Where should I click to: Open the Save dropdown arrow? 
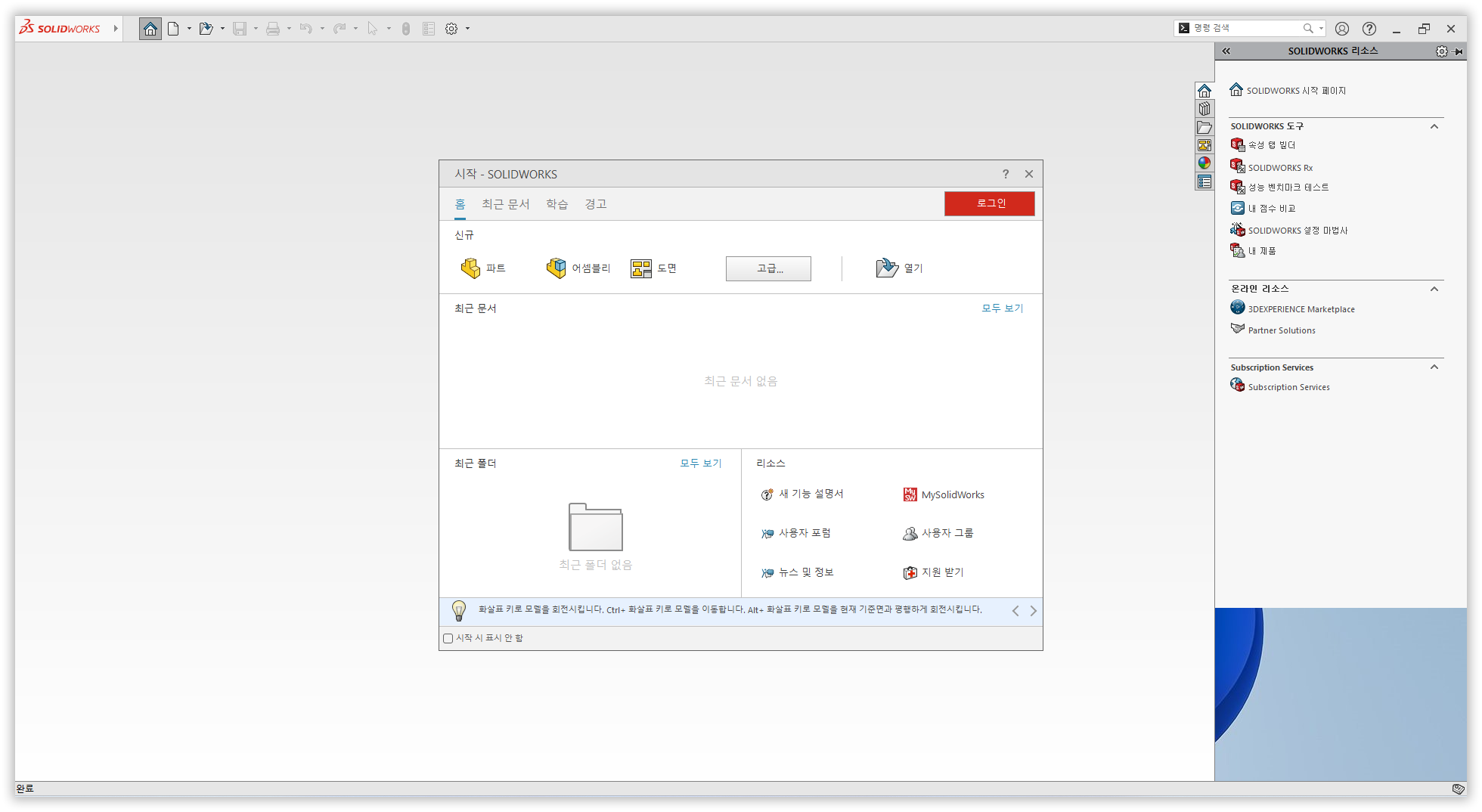[256, 29]
